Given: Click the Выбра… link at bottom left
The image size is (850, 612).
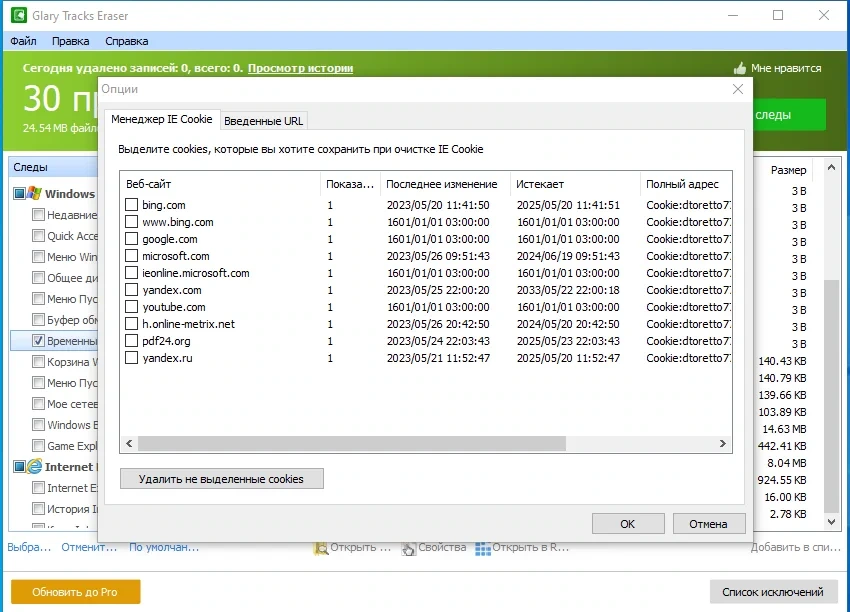Looking at the screenshot, I should click(x=29, y=547).
